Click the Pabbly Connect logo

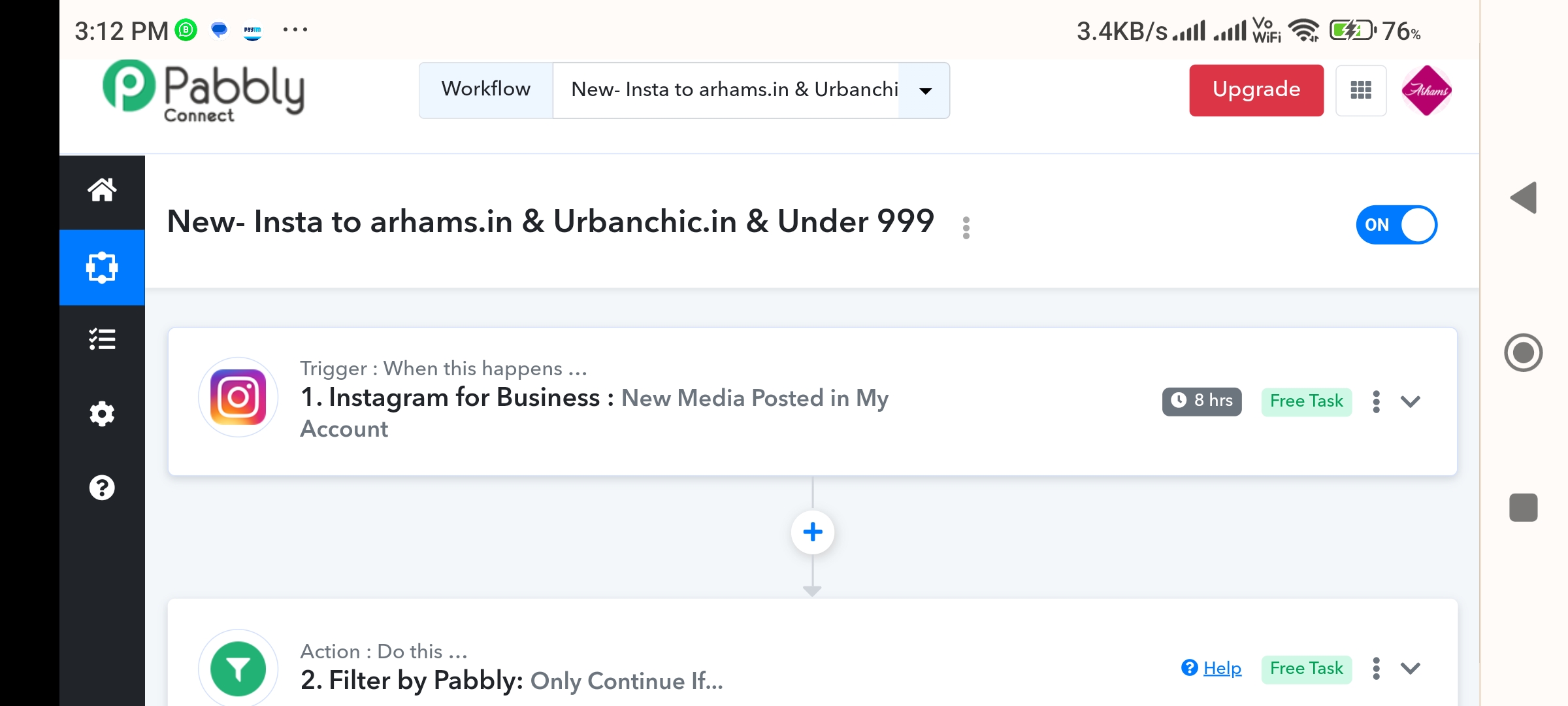tap(203, 91)
